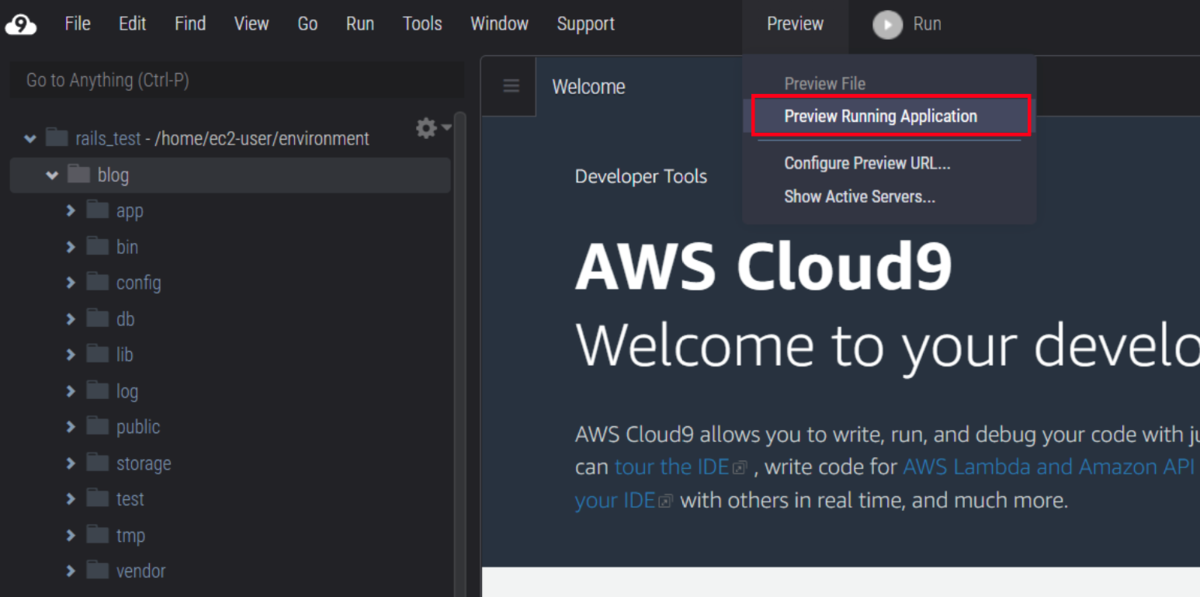
Task: Click the app folder icon
Action: coord(97,210)
